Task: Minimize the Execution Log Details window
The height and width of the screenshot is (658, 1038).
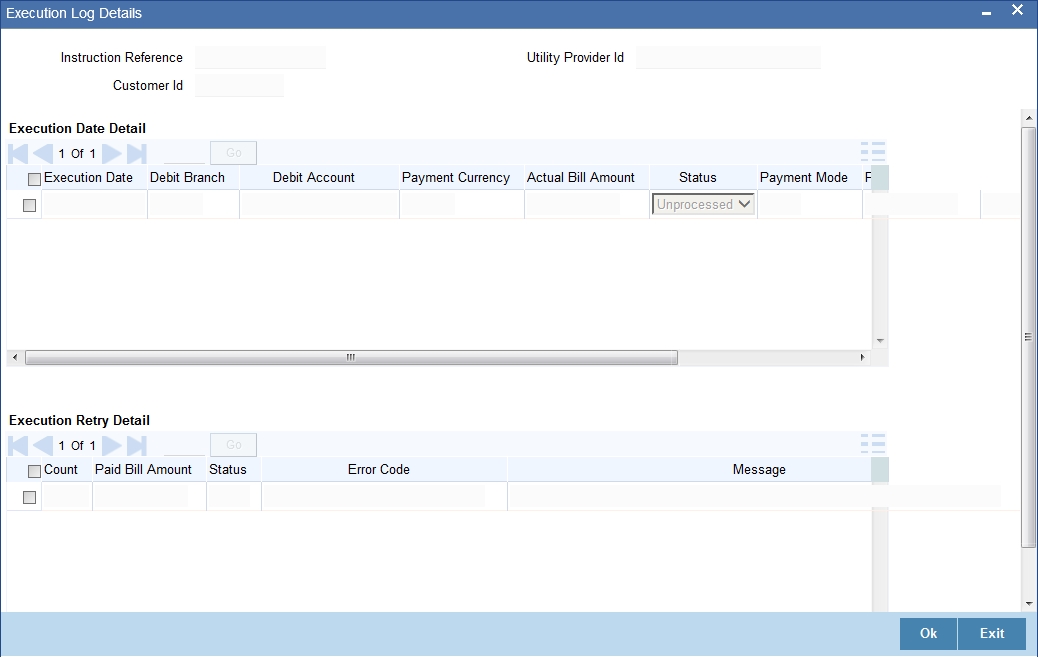Action: click(x=986, y=13)
